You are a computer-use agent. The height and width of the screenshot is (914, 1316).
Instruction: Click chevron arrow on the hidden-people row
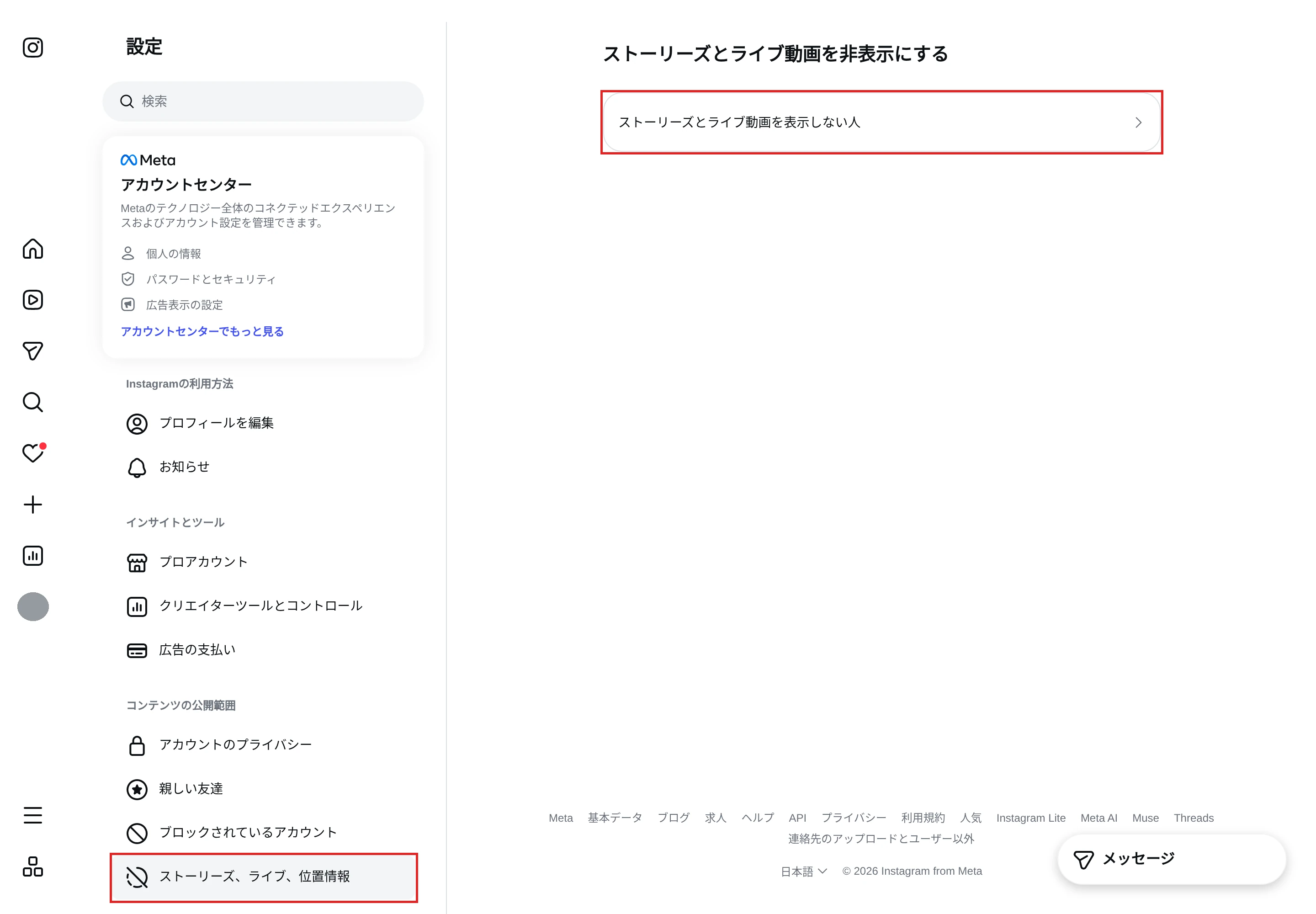pos(1138,122)
